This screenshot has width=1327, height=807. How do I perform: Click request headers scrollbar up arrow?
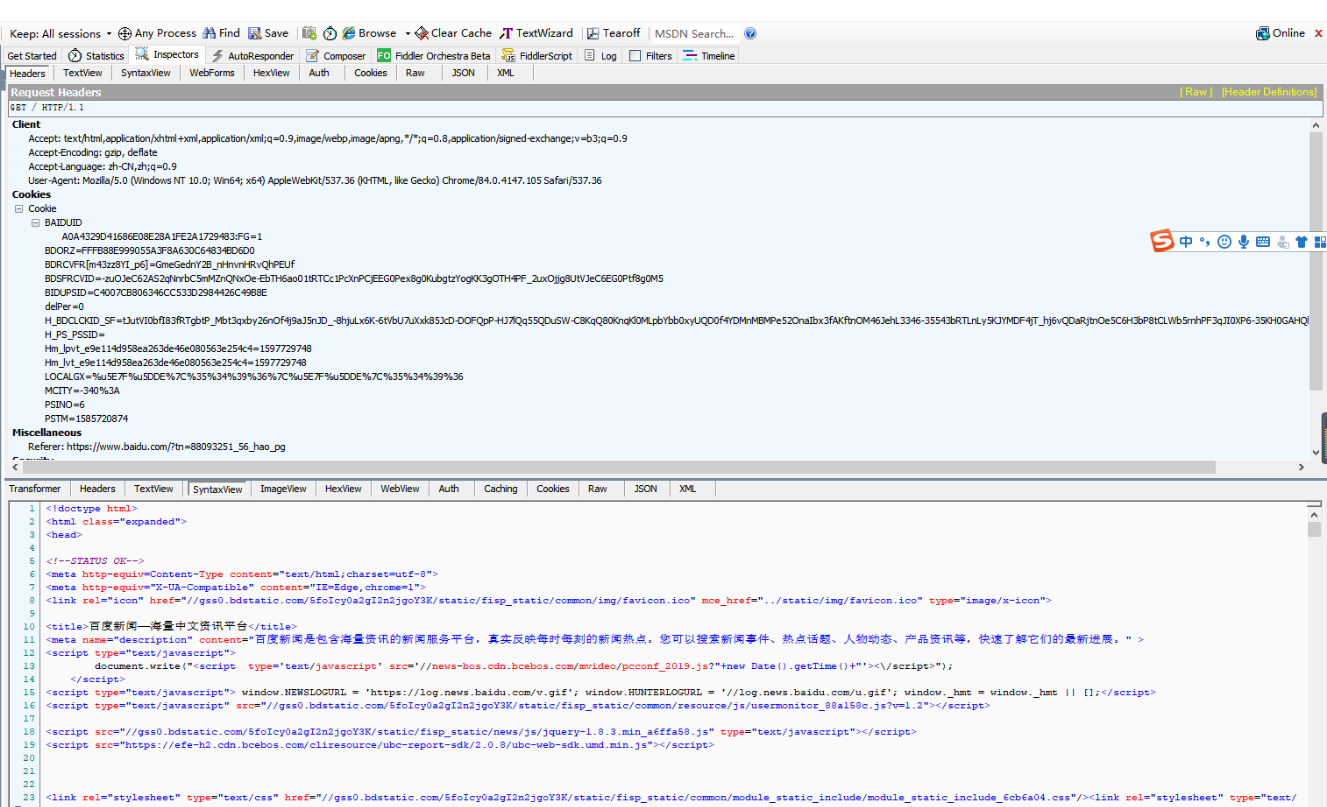(x=1316, y=125)
